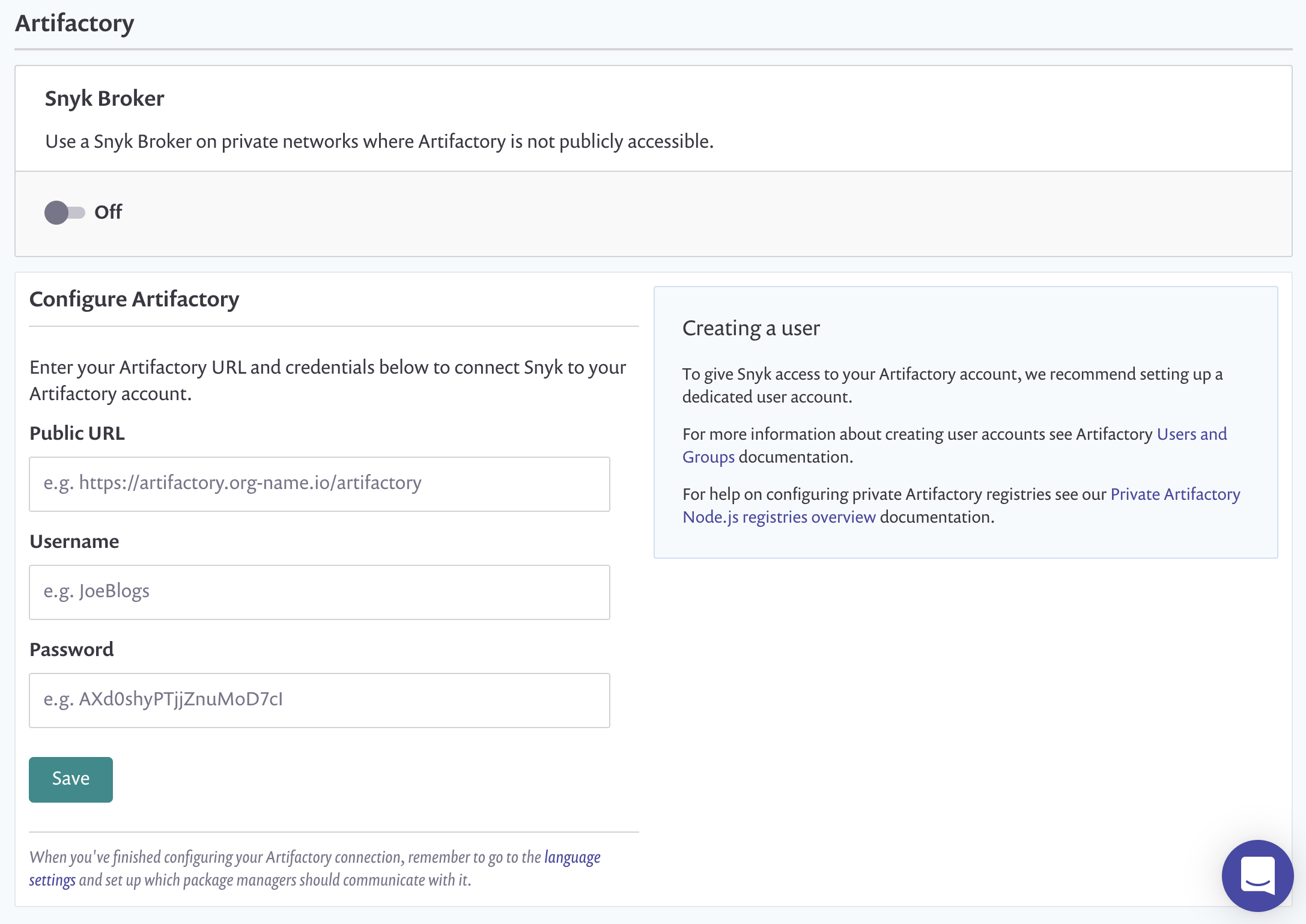Open the chat support widget icon
The image size is (1306, 924).
(x=1257, y=875)
